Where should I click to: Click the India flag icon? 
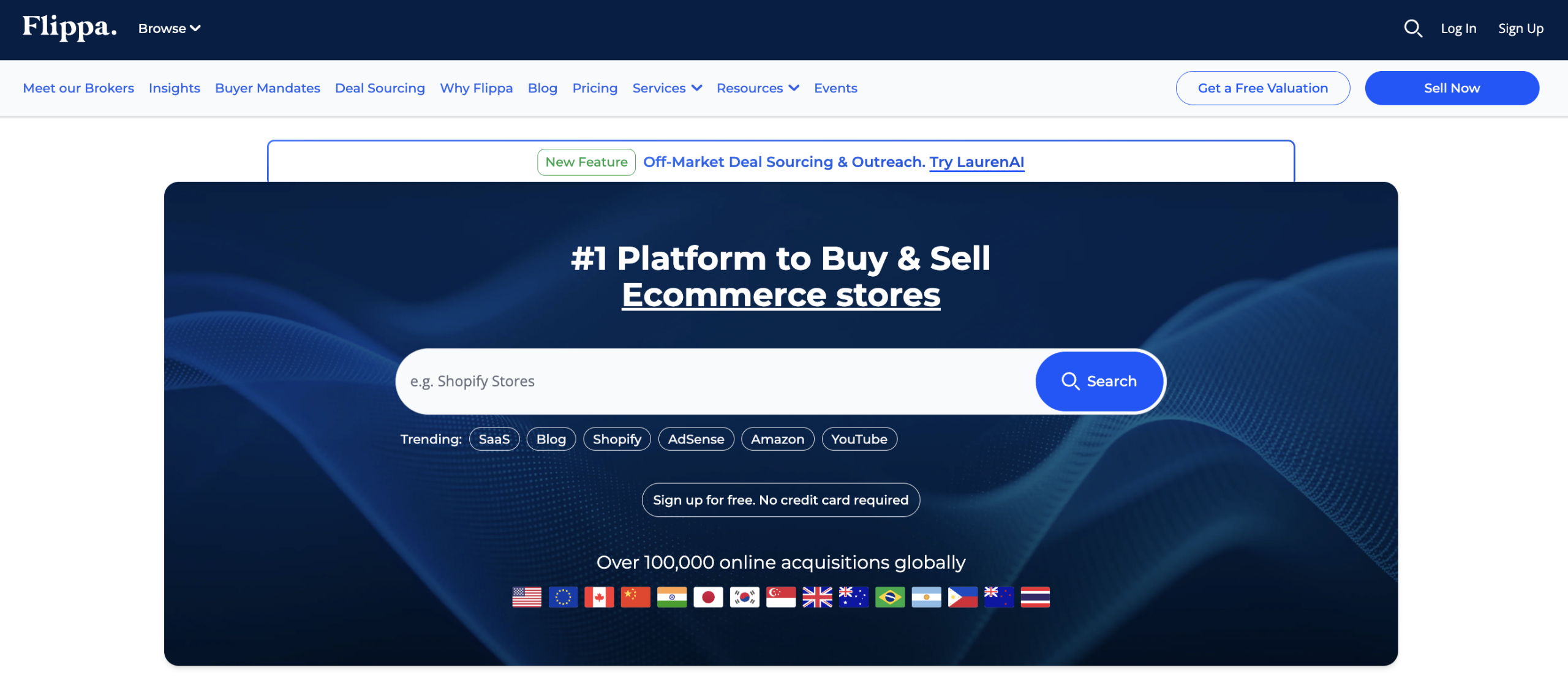[673, 597]
